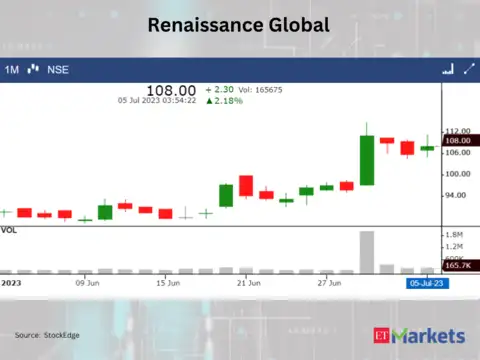Click the 05-Jul-23 date axis marker
The width and height of the screenshot is (480, 360).
[427, 283]
